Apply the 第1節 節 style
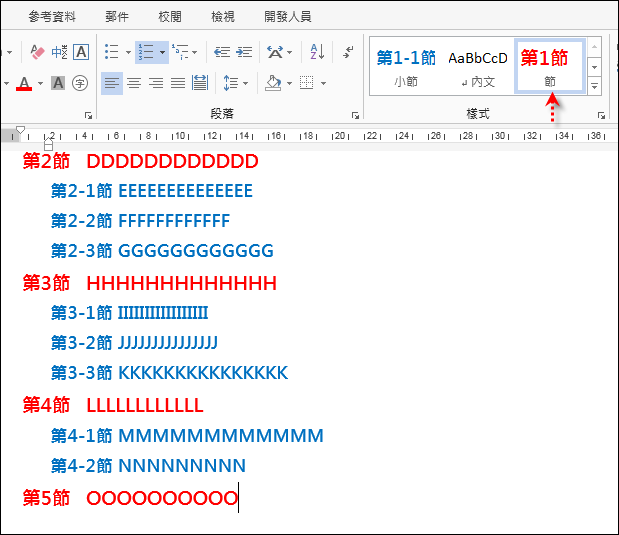The height and width of the screenshot is (535, 619). tap(550, 66)
